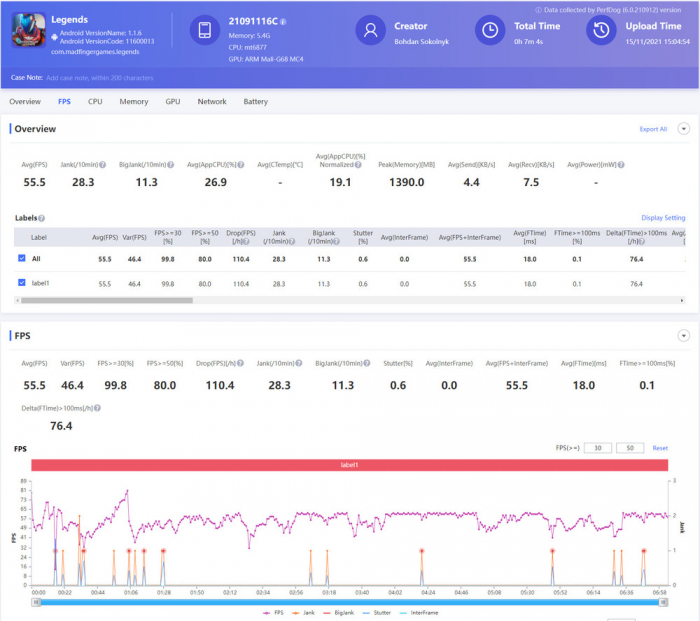Screen dimensions: 700x621
Task: Collapse the Overview section
Action: point(683,129)
